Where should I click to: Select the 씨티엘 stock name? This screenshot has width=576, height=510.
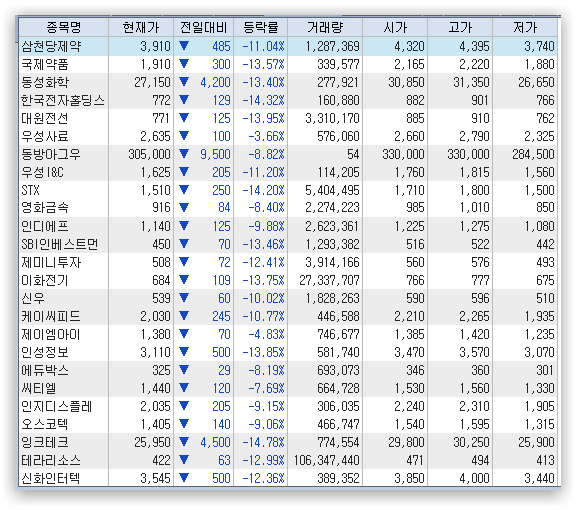pos(39,388)
